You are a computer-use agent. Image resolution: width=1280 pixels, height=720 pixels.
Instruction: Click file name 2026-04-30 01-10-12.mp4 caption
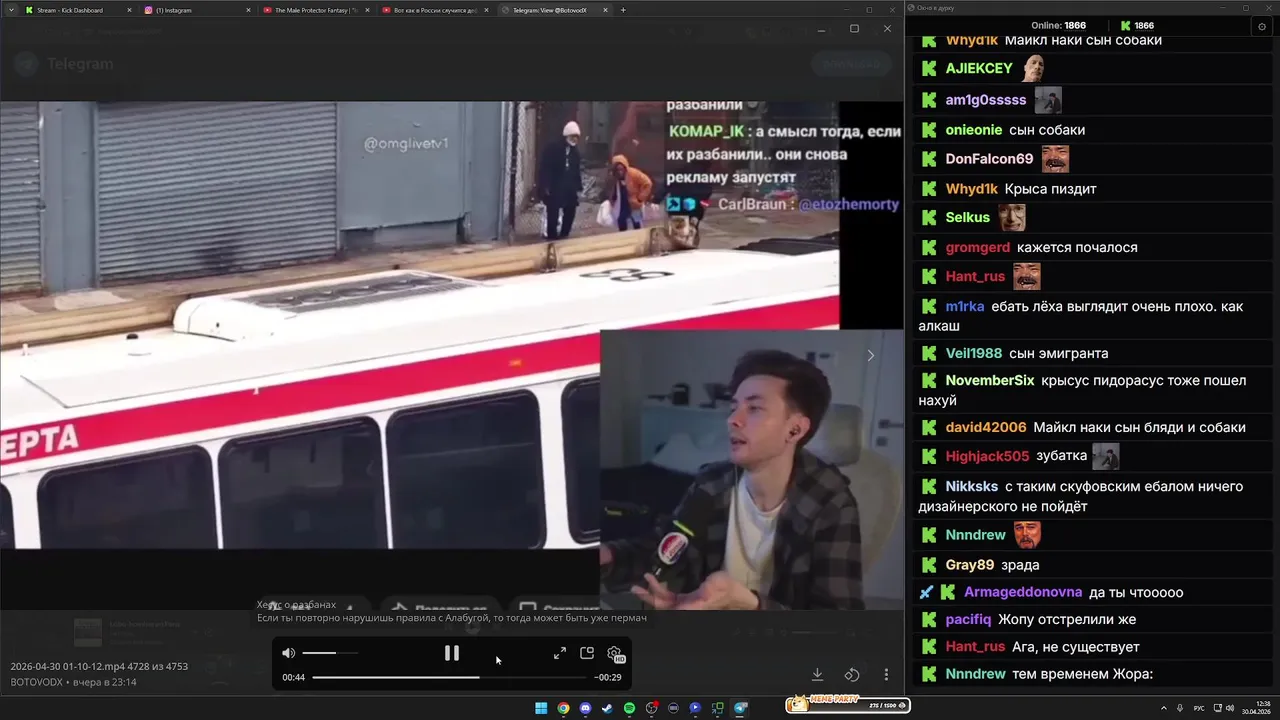(x=99, y=666)
